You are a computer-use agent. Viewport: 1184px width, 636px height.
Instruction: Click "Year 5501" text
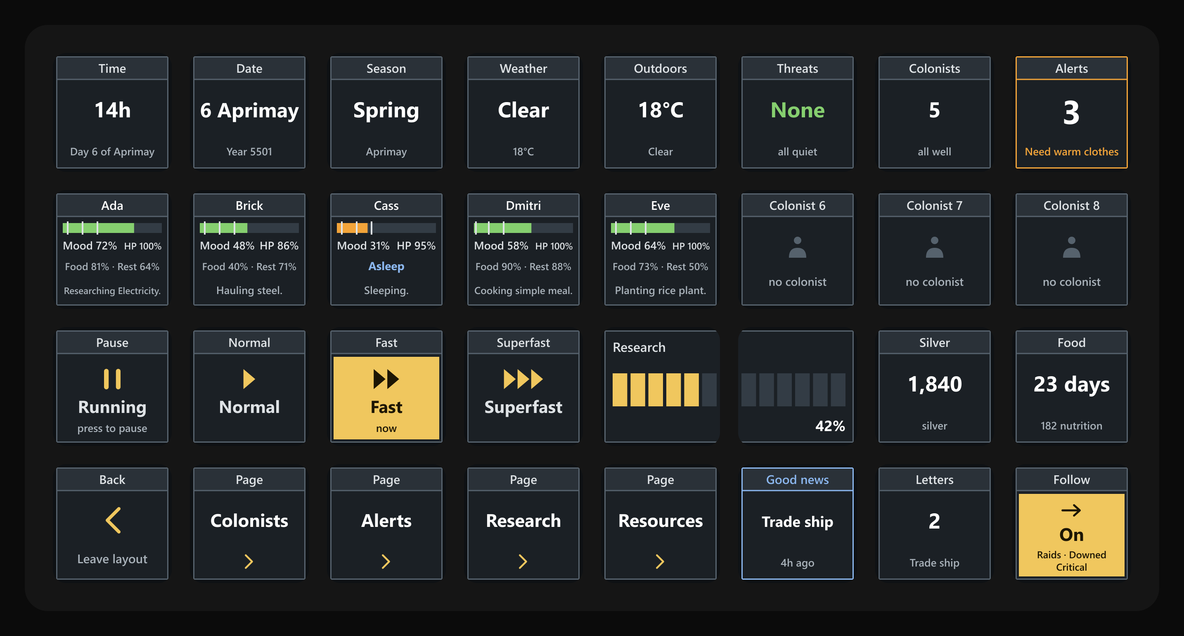pyautogui.click(x=249, y=152)
